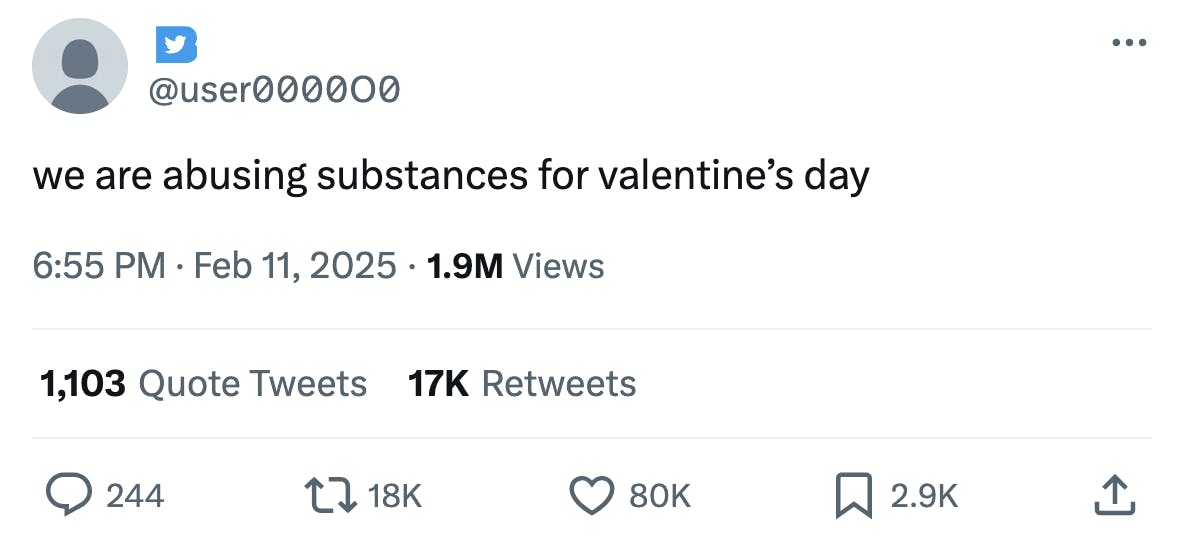Click the bold 1.9M view figure
Image resolution: width=1184 pixels, height=542 pixels.
(x=464, y=266)
